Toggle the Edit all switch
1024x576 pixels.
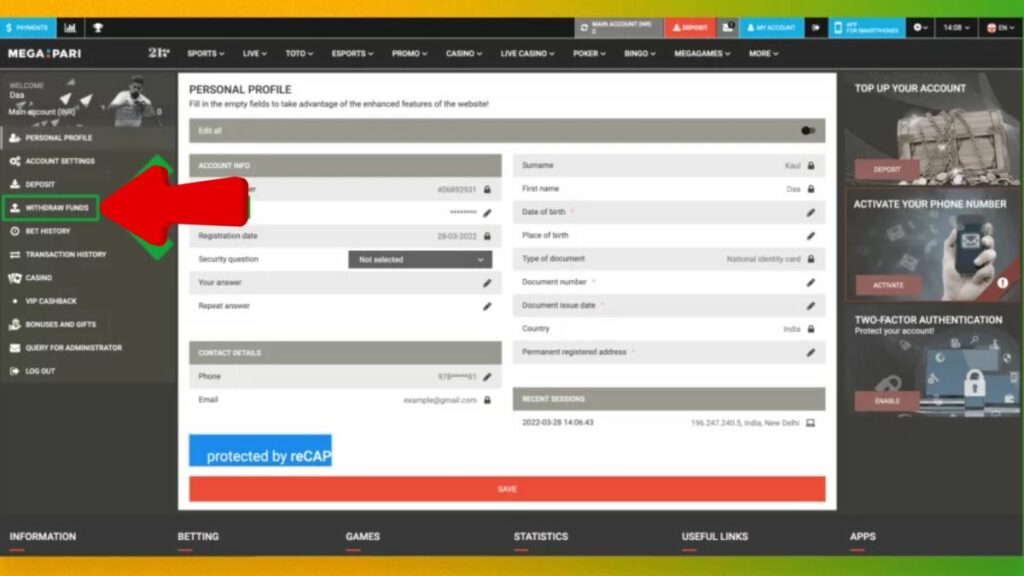(808, 131)
